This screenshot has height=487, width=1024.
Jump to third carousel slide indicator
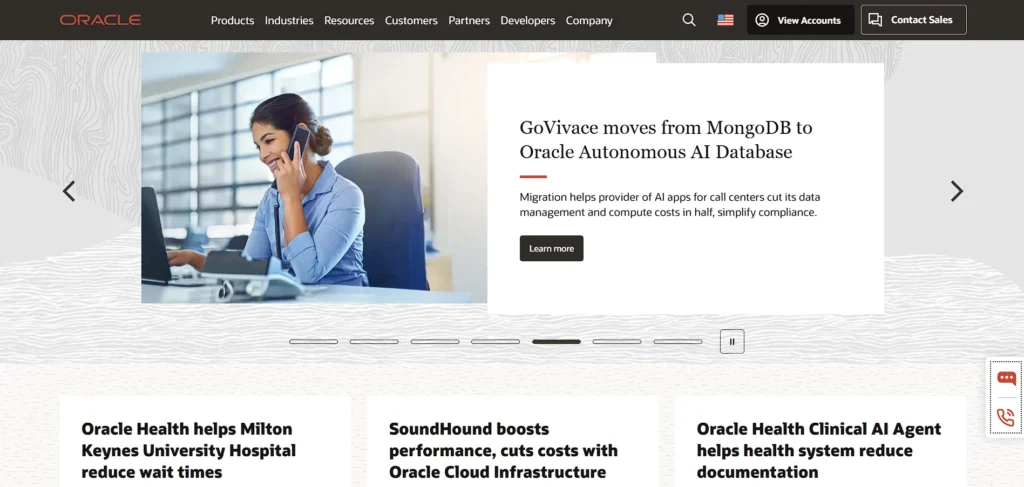tap(435, 341)
